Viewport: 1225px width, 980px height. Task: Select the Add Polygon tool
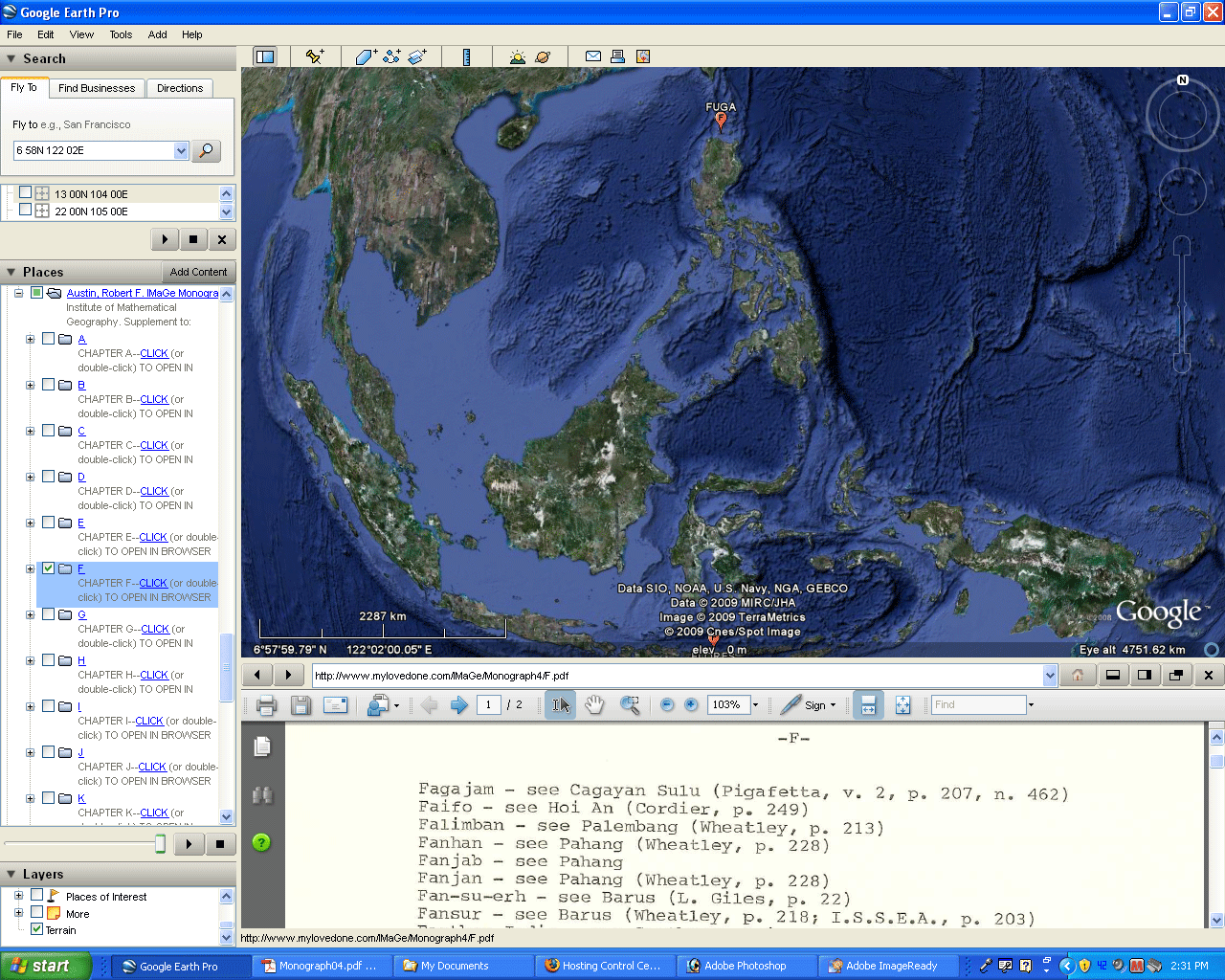tap(366, 56)
